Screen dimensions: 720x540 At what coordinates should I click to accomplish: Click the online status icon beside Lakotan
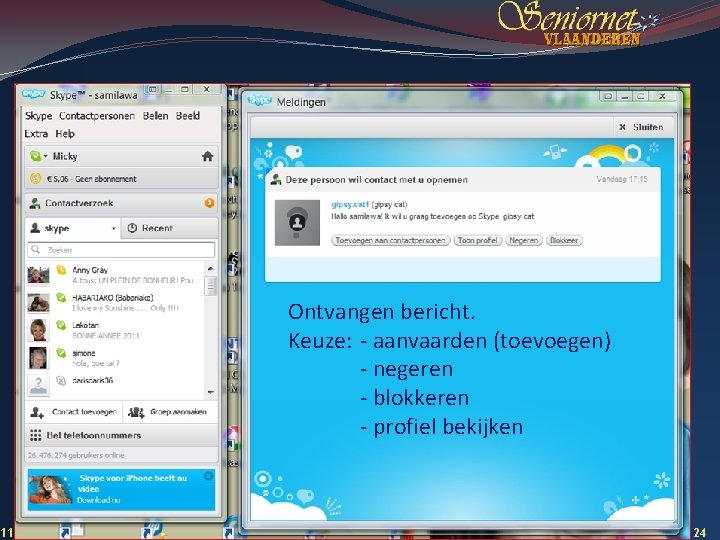click(x=61, y=325)
